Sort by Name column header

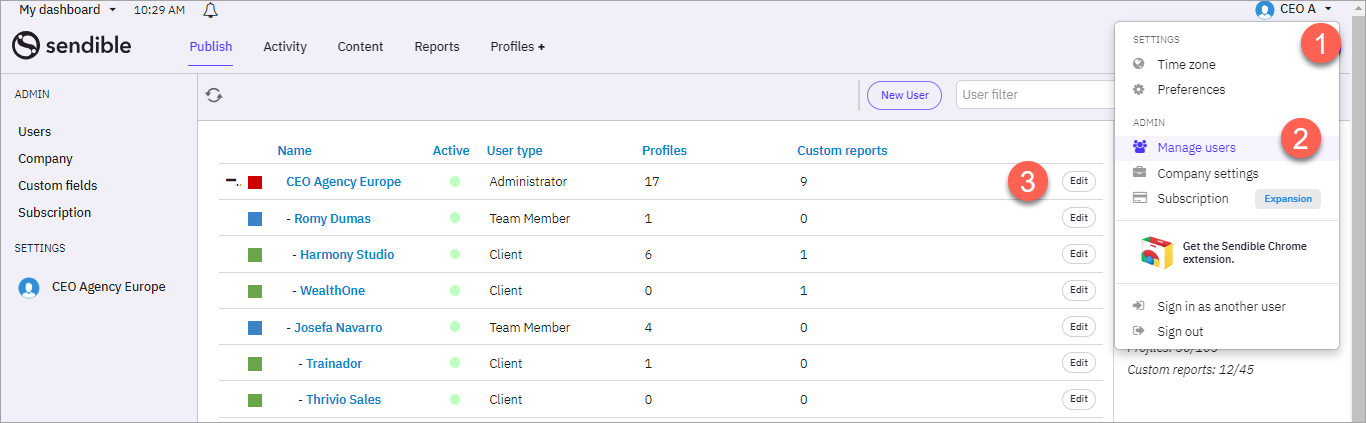coord(294,150)
